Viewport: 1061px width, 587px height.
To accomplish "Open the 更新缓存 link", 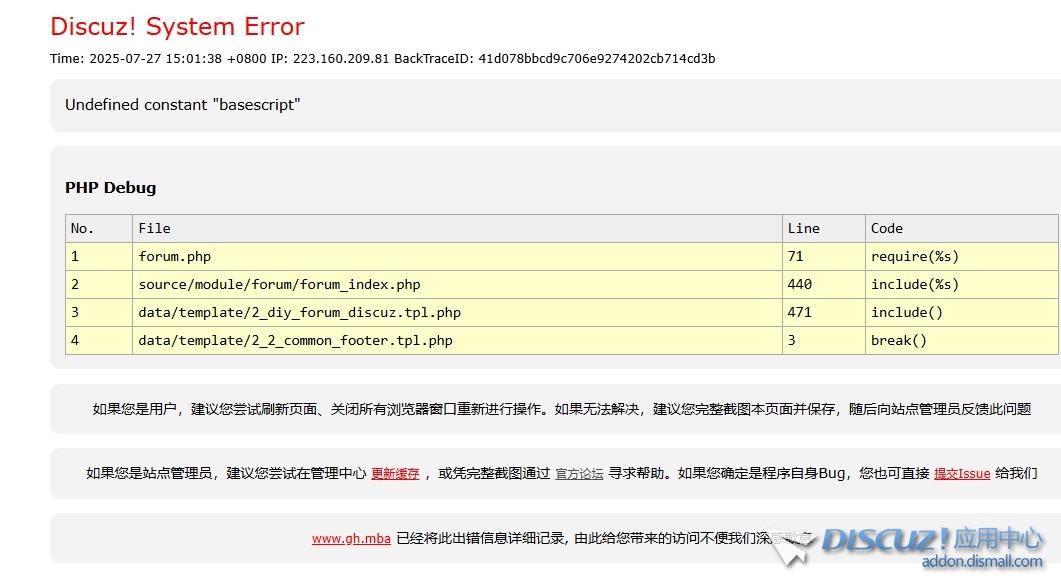I will point(395,474).
